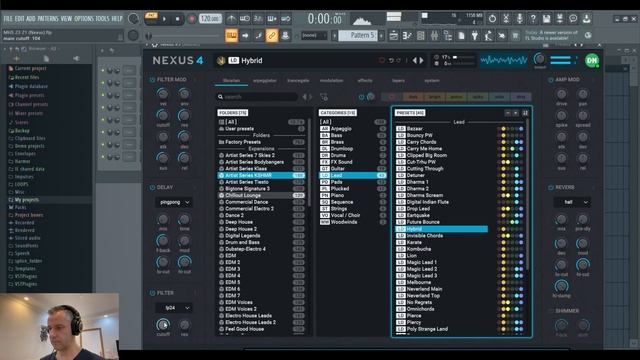Toggle the FILTER MOD power button

click(152, 80)
